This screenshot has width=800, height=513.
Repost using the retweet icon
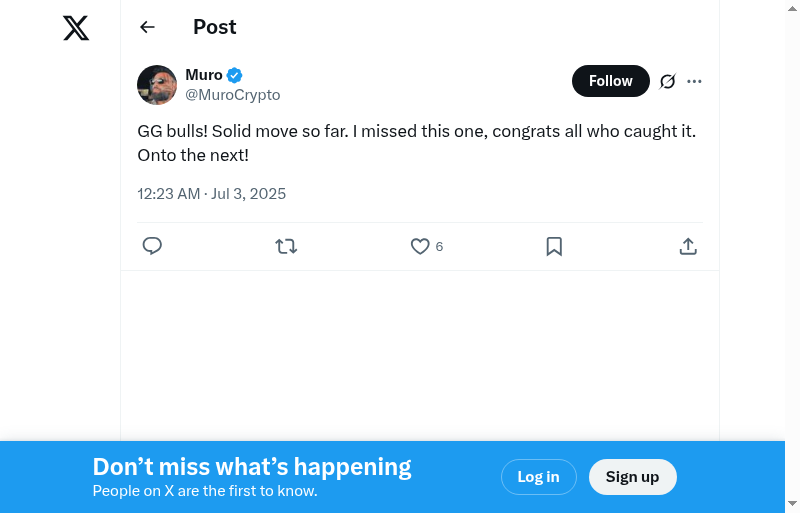click(286, 246)
